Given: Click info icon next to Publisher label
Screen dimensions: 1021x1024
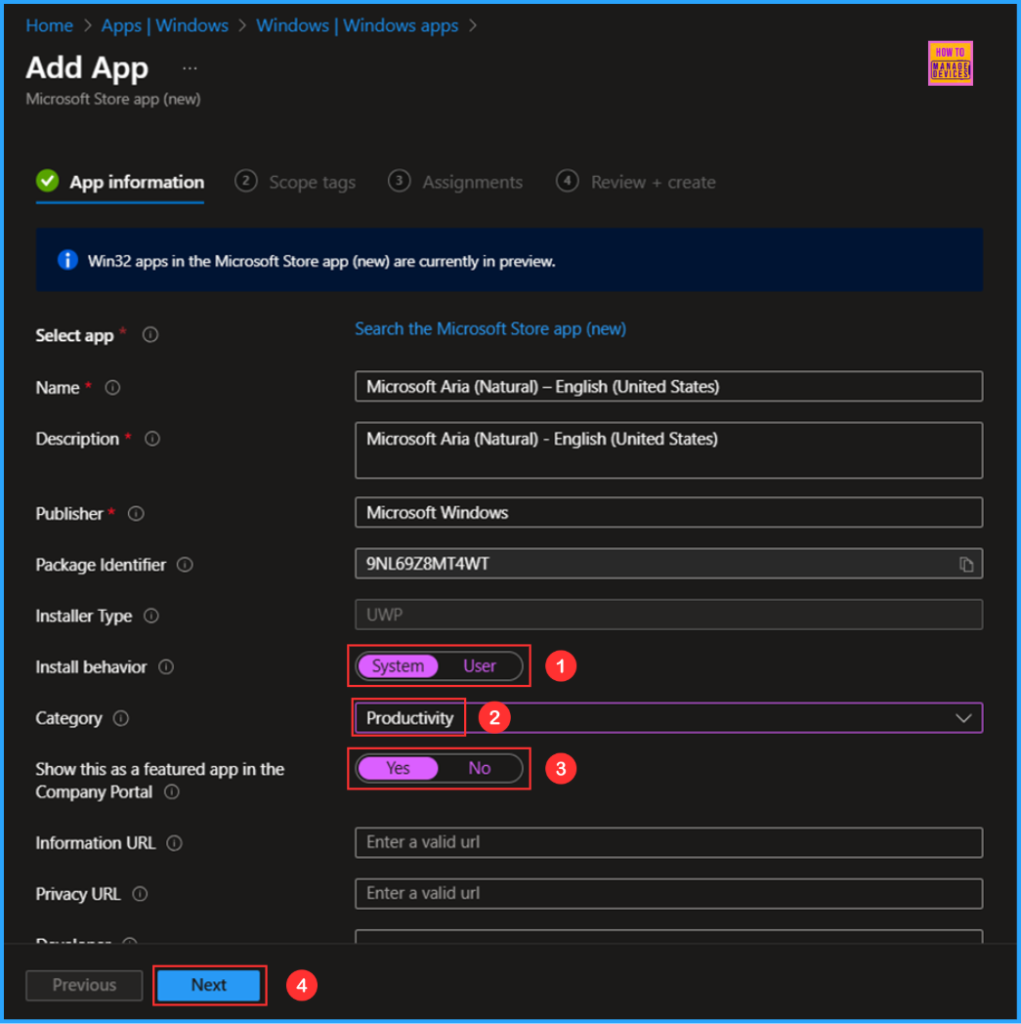Looking at the screenshot, I should (x=136, y=514).
